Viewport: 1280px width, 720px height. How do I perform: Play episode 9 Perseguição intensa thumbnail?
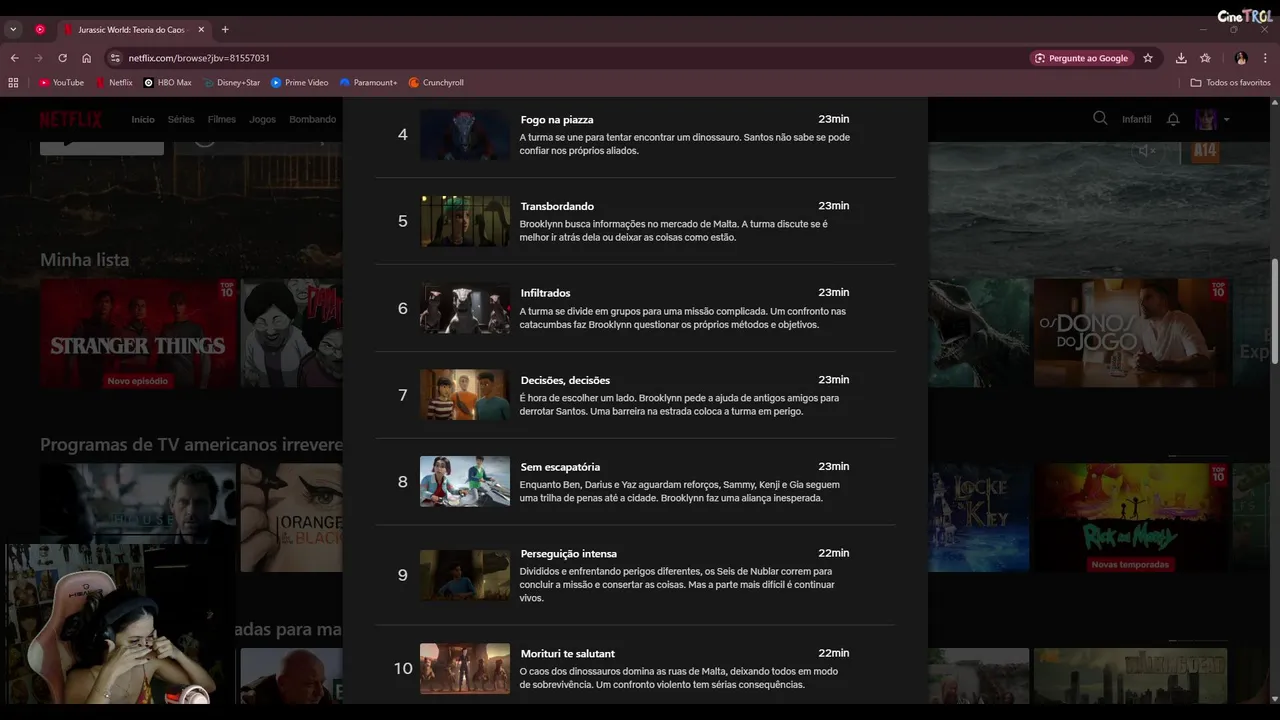[464, 575]
